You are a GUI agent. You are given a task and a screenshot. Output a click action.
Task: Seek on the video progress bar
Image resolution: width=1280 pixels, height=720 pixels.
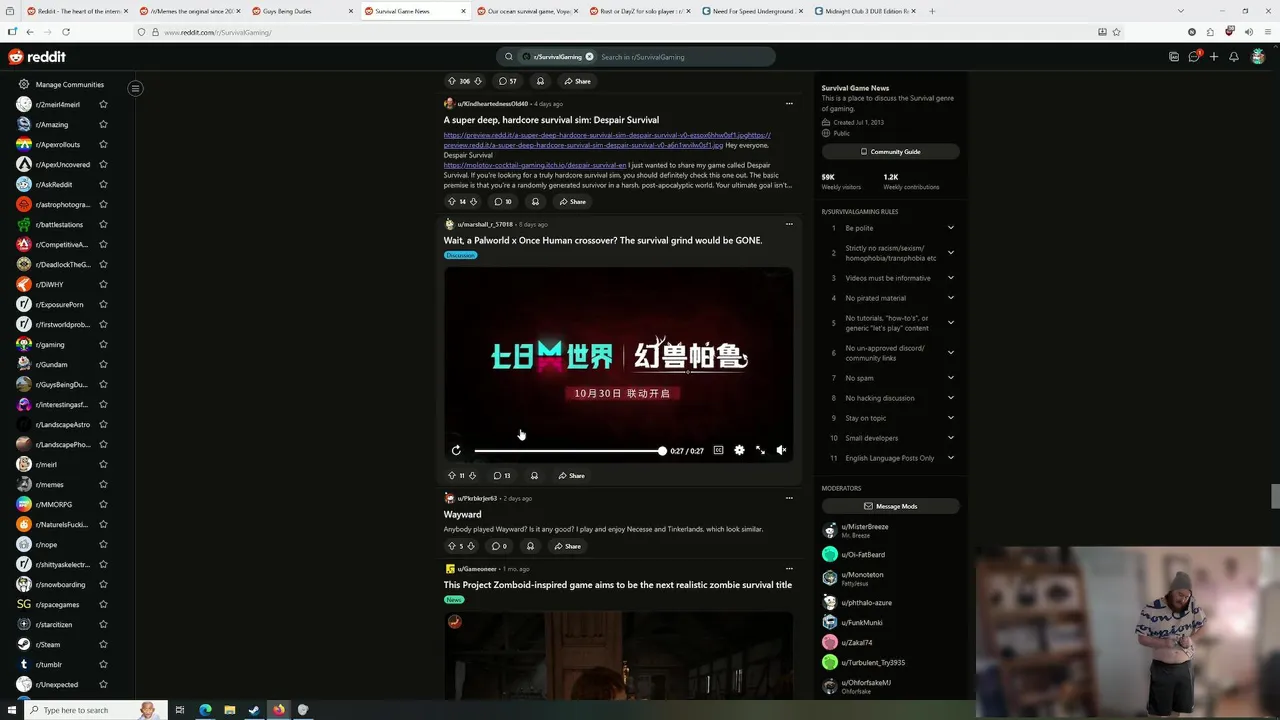coord(570,451)
